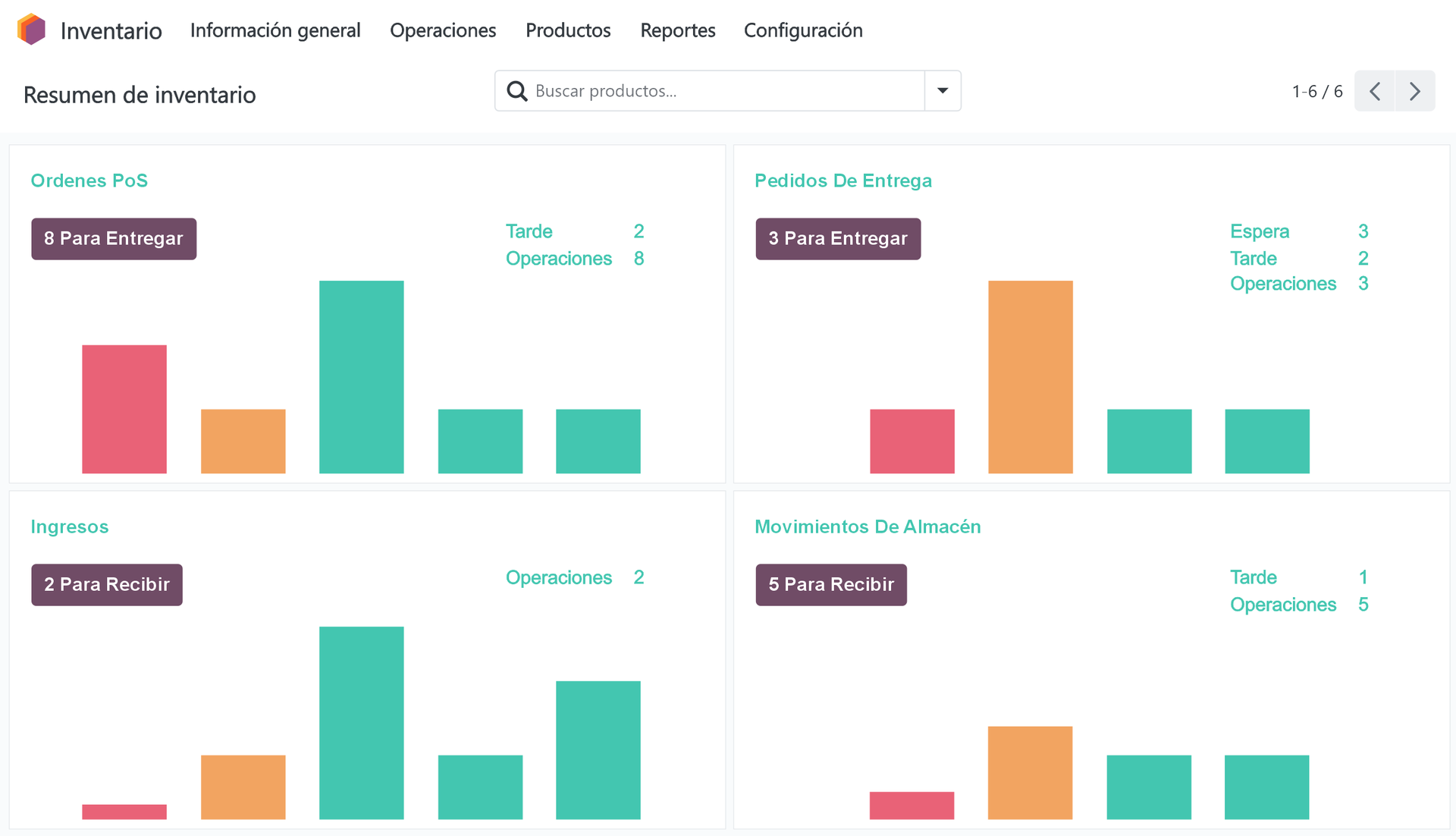Click the Espera link in Pedidos De Entrega
This screenshot has height=836, width=1456.
pyautogui.click(x=1259, y=231)
